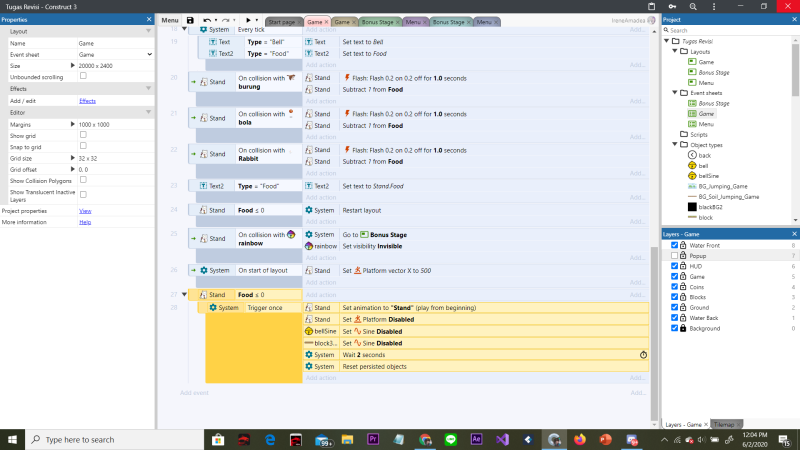
Task: Click the View link for Project properties
Action: tap(85, 211)
